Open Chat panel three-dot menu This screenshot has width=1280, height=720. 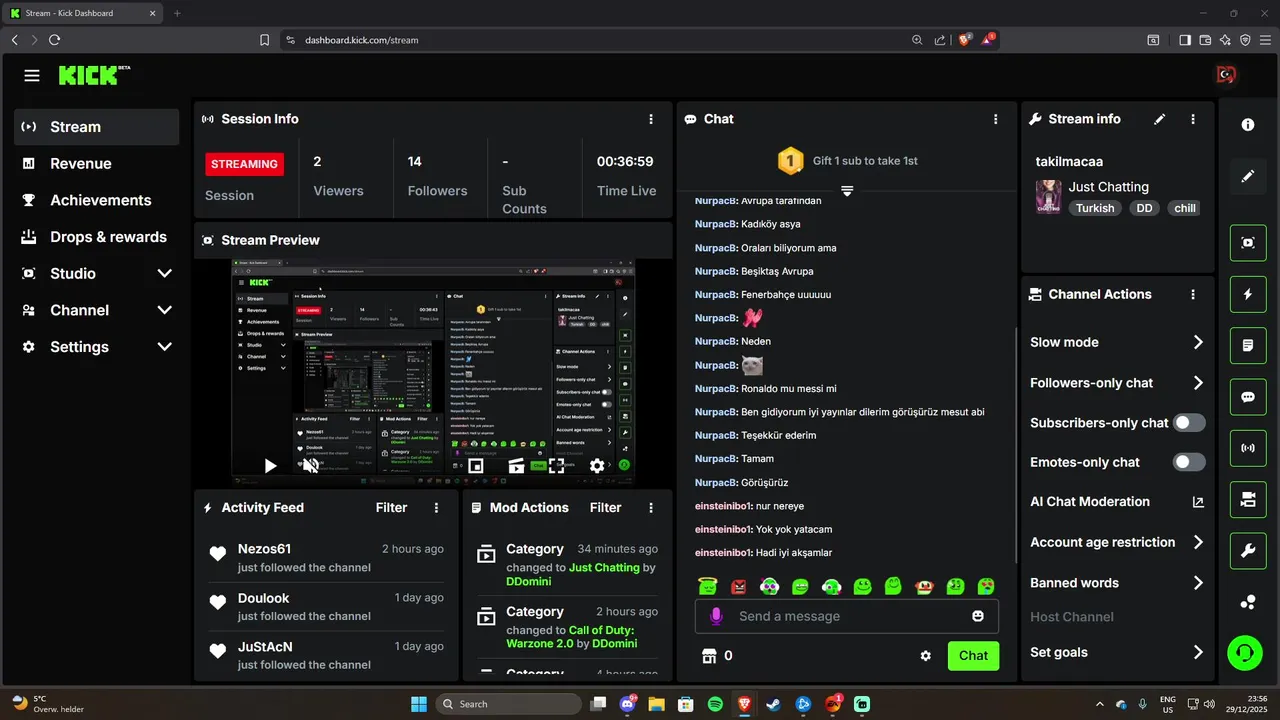(995, 119)
